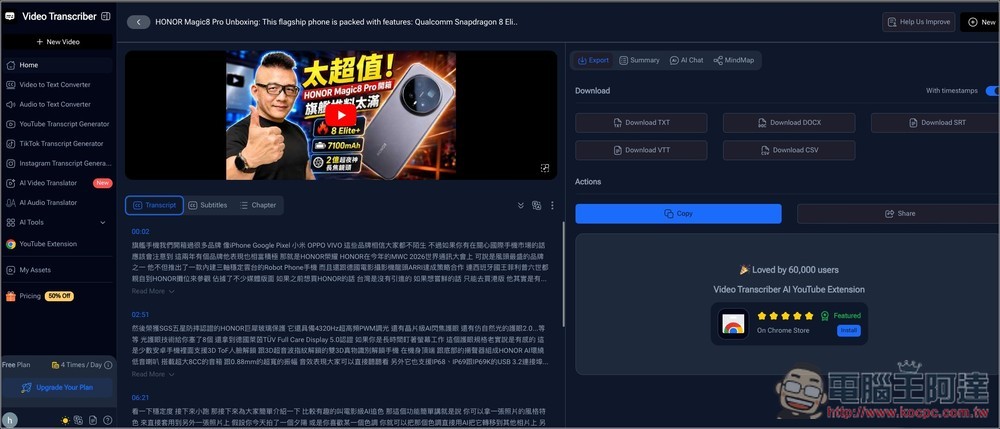Click the New Video button

57,42
